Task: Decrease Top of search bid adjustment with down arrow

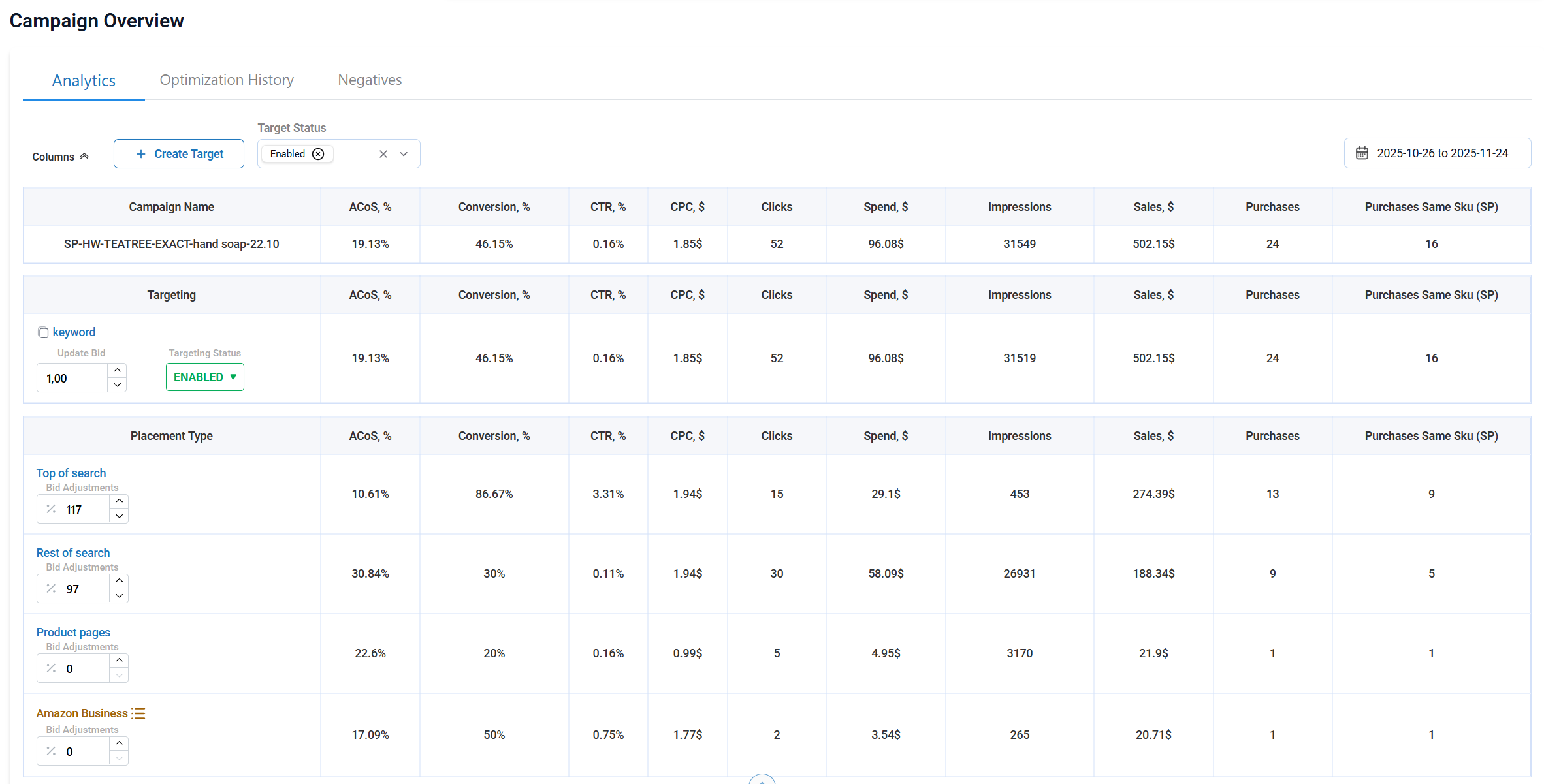Action: click(x=119, y=516)
